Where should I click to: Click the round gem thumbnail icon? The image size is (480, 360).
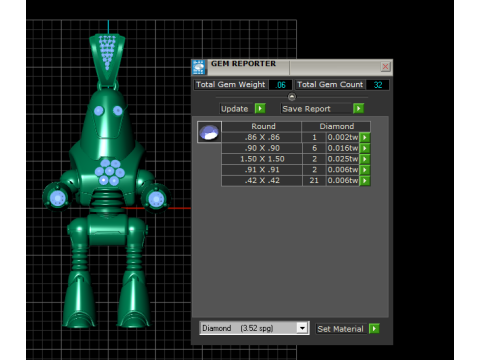point(209,132)
